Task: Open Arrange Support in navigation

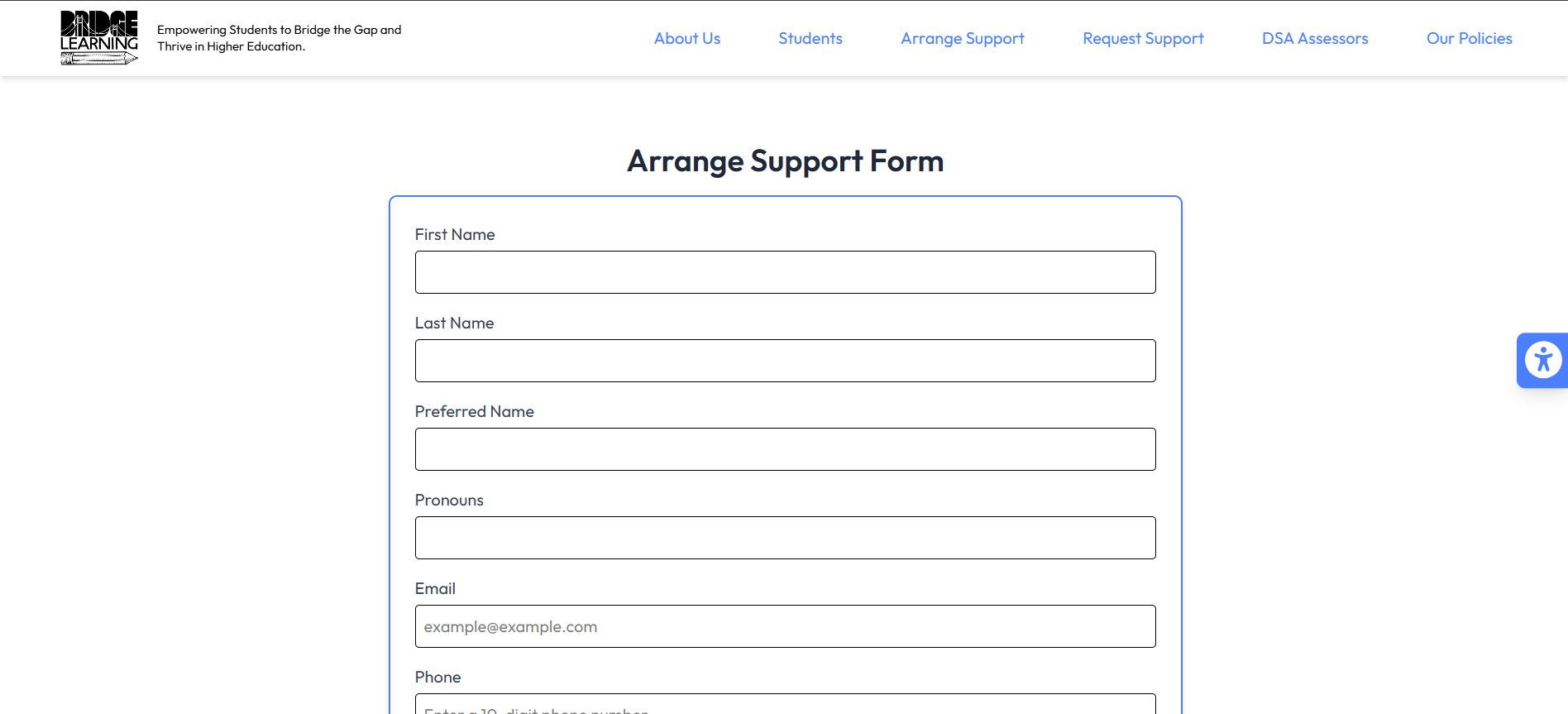Action: click(962, 39)
